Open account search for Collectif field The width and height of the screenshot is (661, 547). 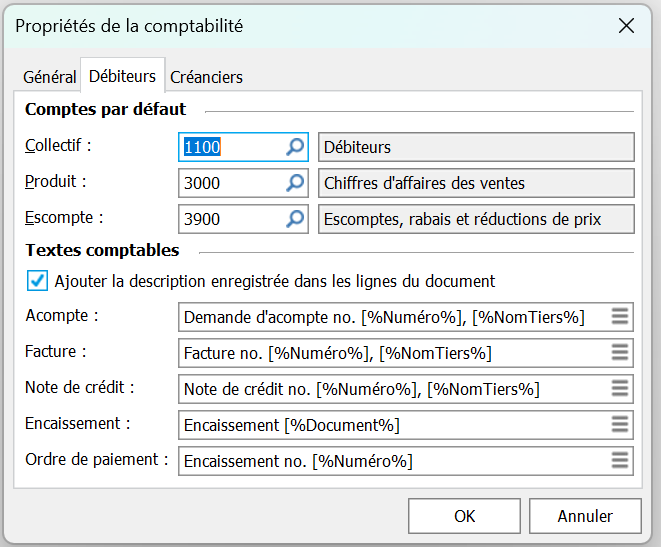click(x=295, y=147)
